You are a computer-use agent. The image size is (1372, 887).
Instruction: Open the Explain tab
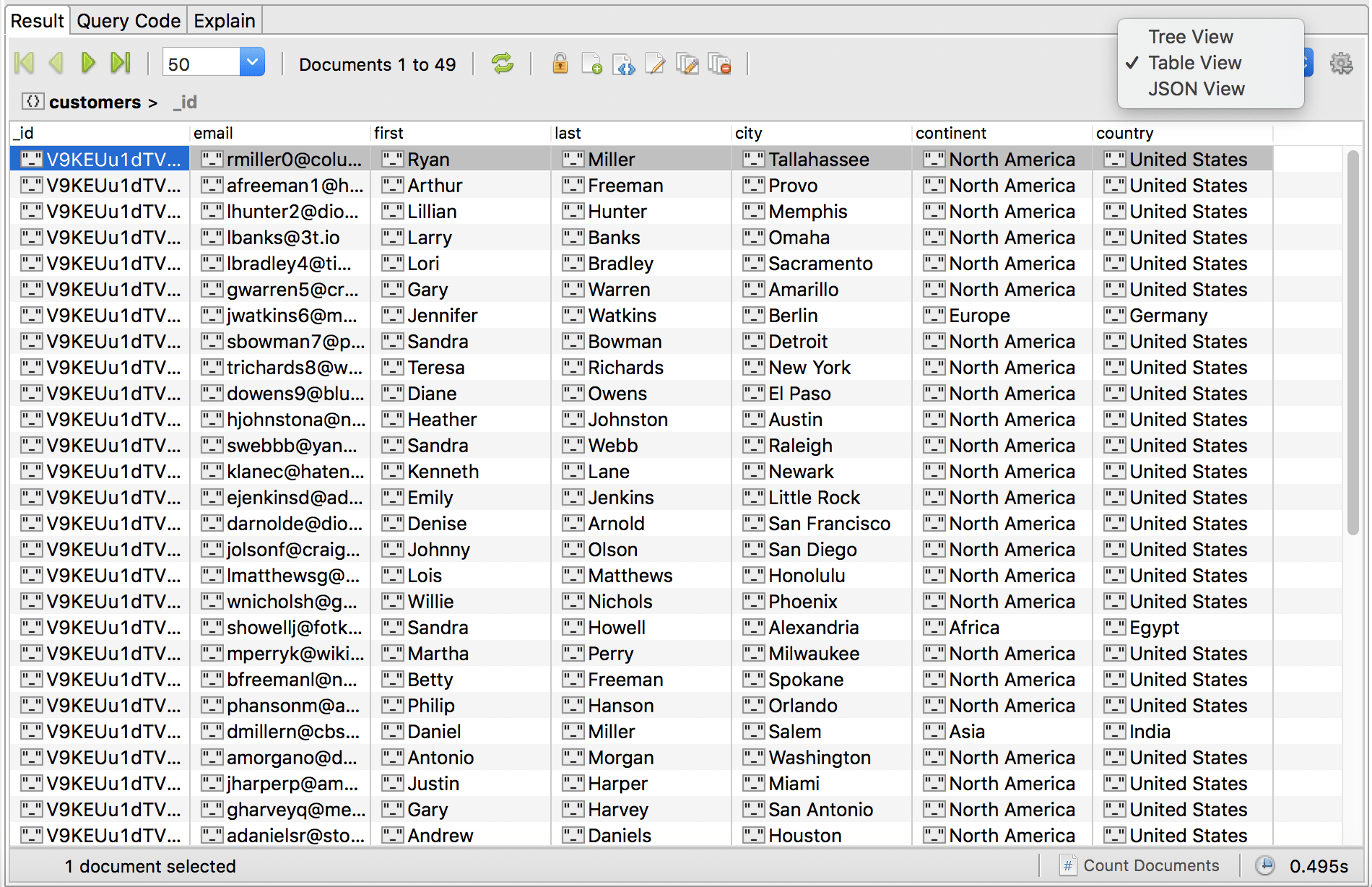tap(224, 20)
